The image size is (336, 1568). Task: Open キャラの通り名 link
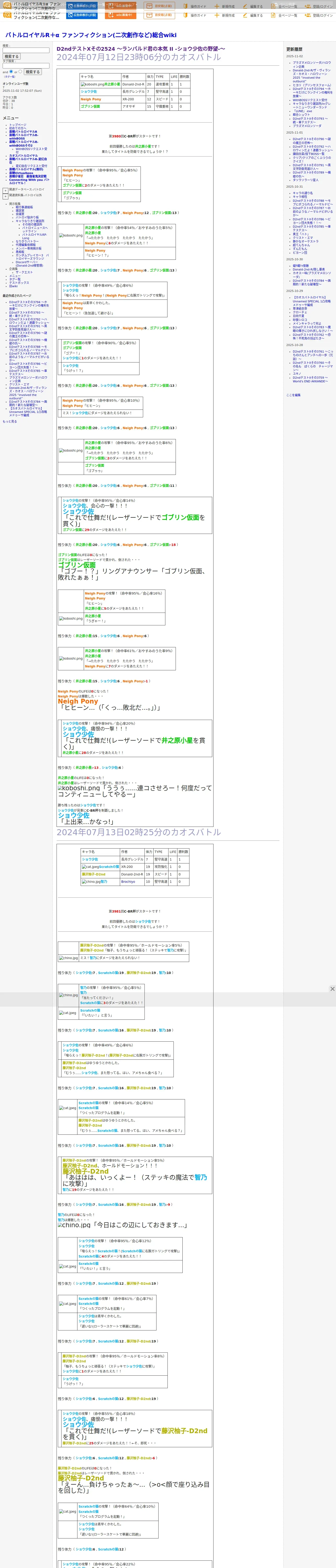pos(303,193)
